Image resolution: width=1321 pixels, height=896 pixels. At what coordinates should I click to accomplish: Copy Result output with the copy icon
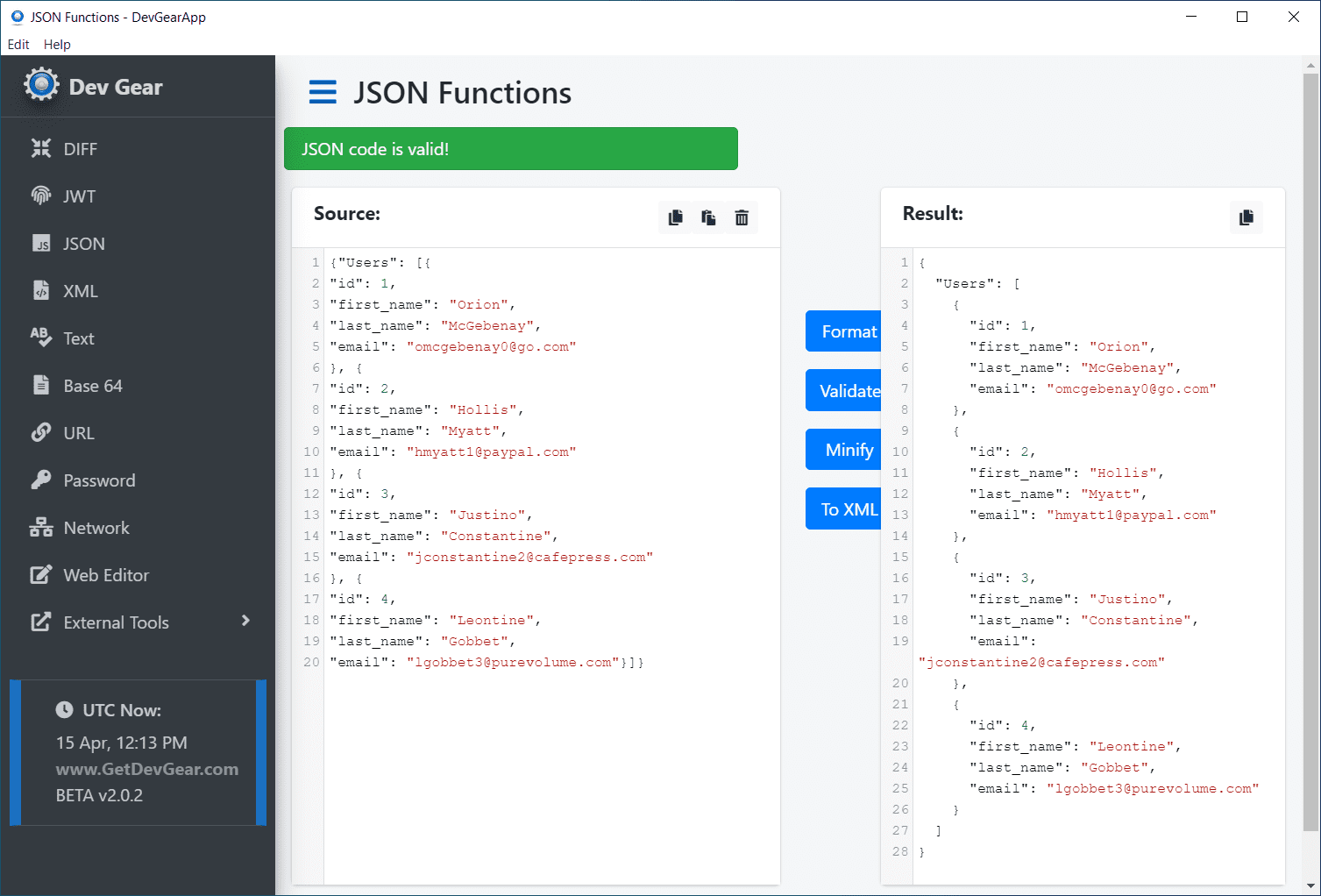tap(1246, 217)
